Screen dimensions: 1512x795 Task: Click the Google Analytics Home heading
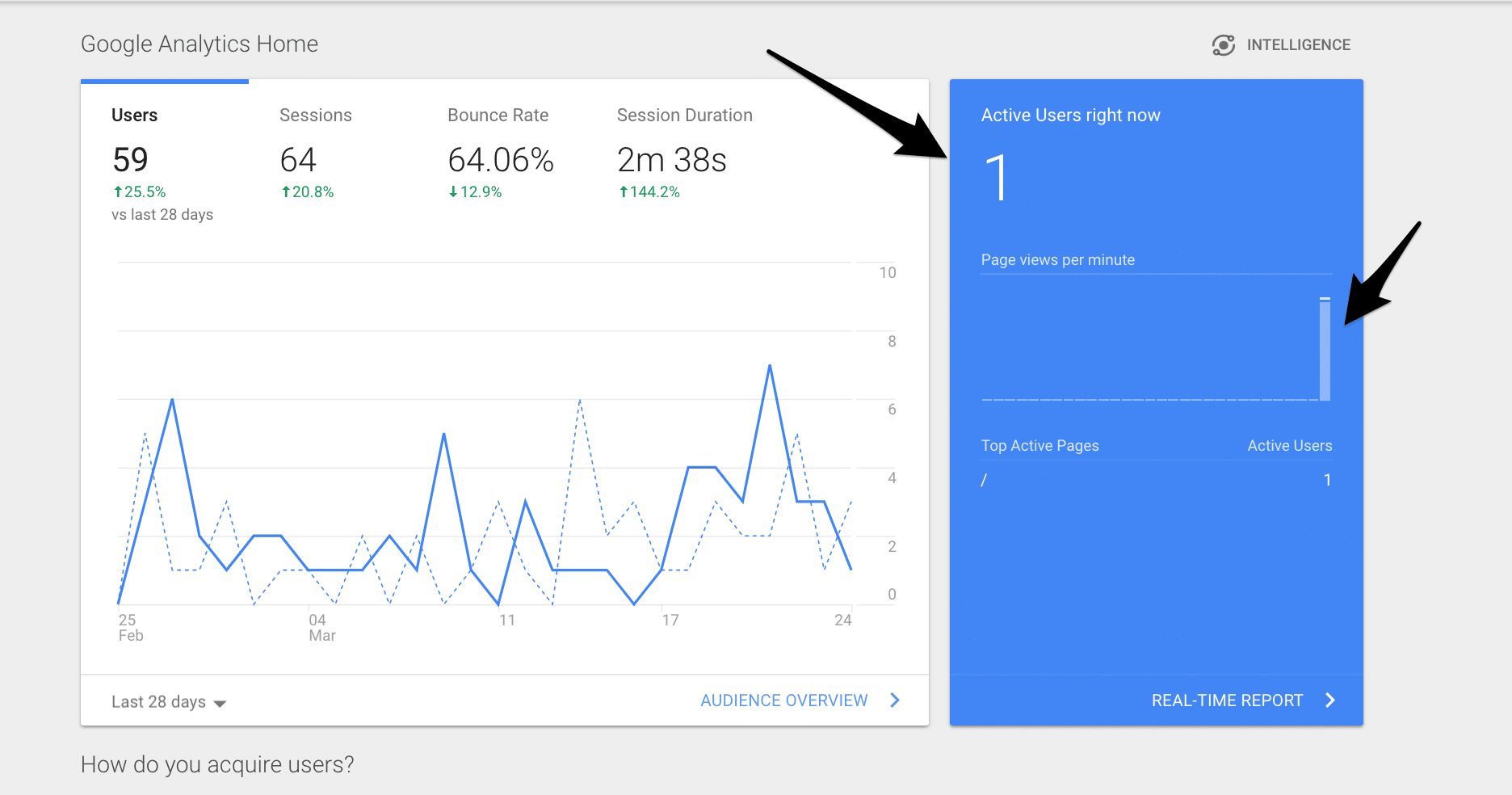click(199, 44)
